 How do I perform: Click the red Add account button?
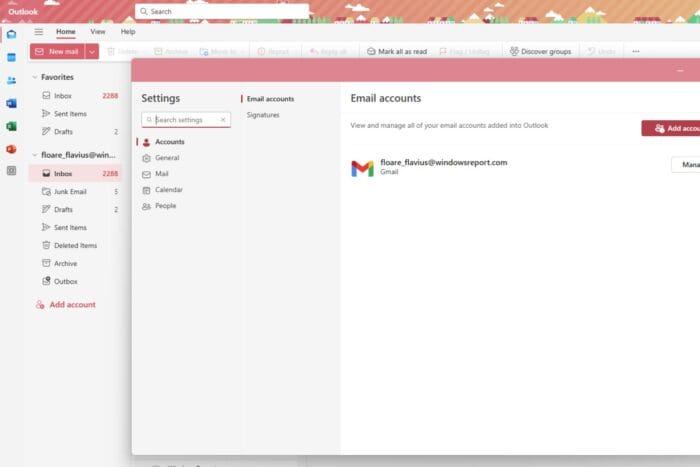[671, 128]
